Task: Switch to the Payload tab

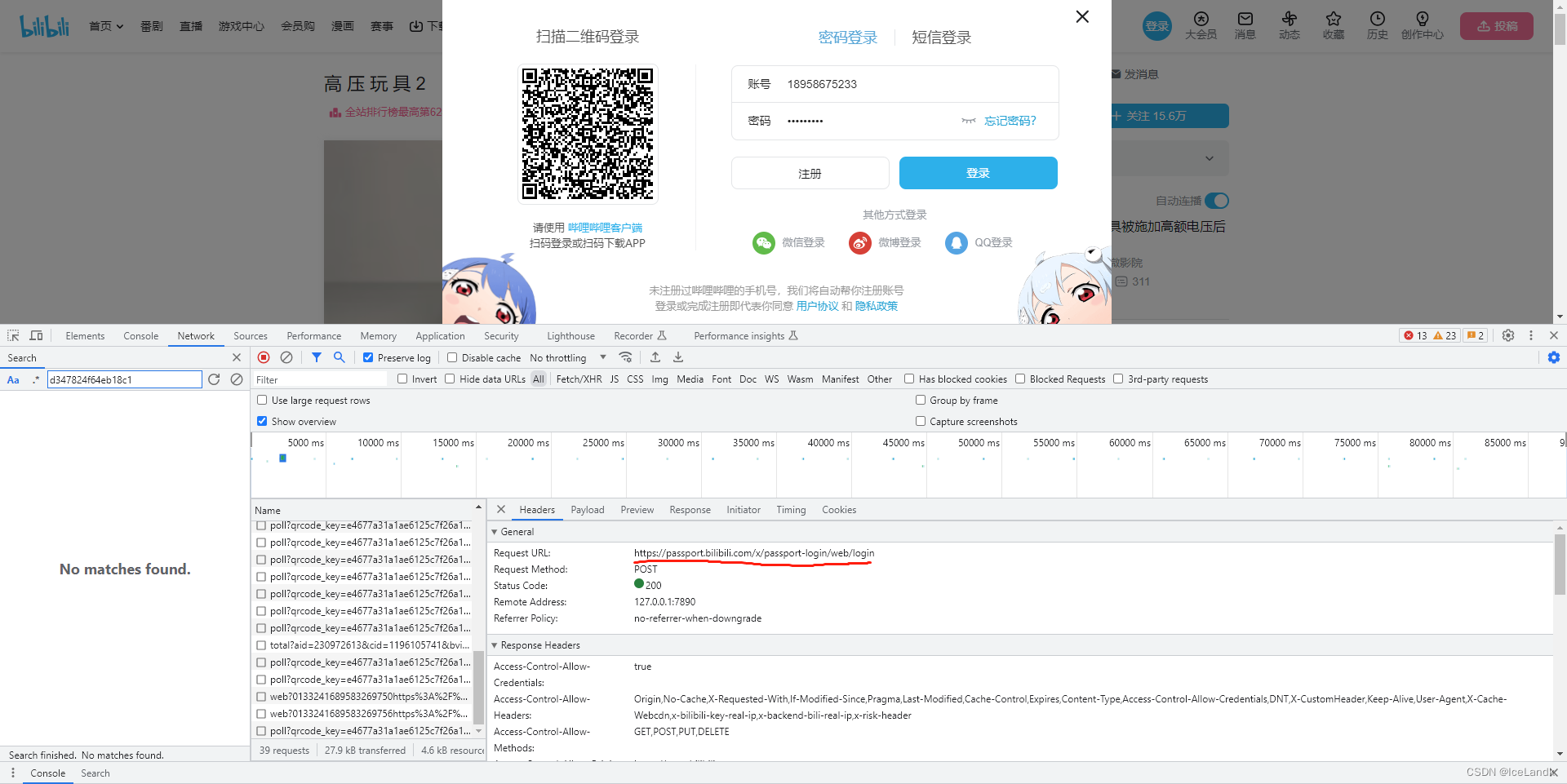Action: [587, 510]
